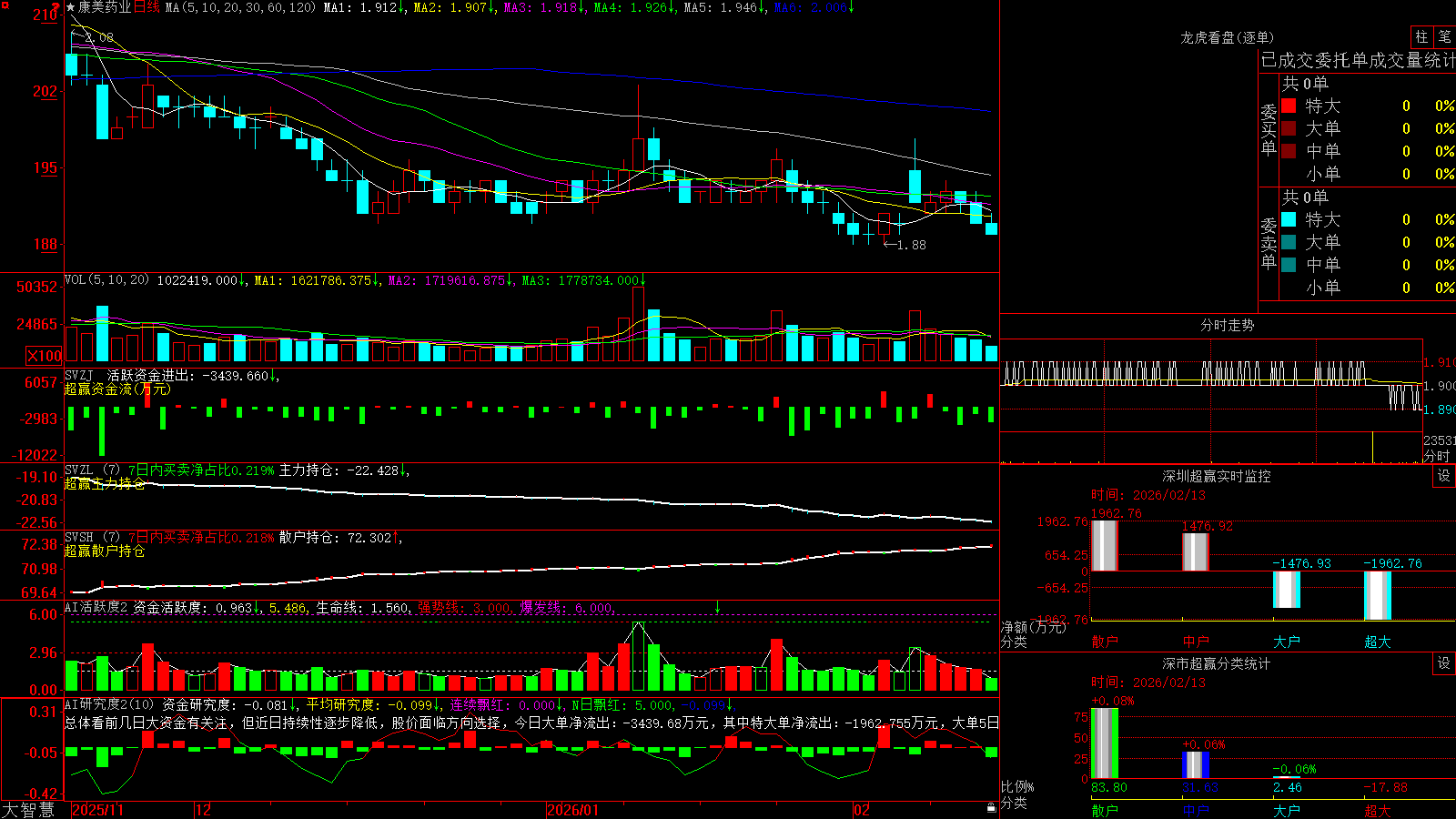Click the 1962.76 散户 bar in 实时监控
1456x819 pixels.
1105,545
